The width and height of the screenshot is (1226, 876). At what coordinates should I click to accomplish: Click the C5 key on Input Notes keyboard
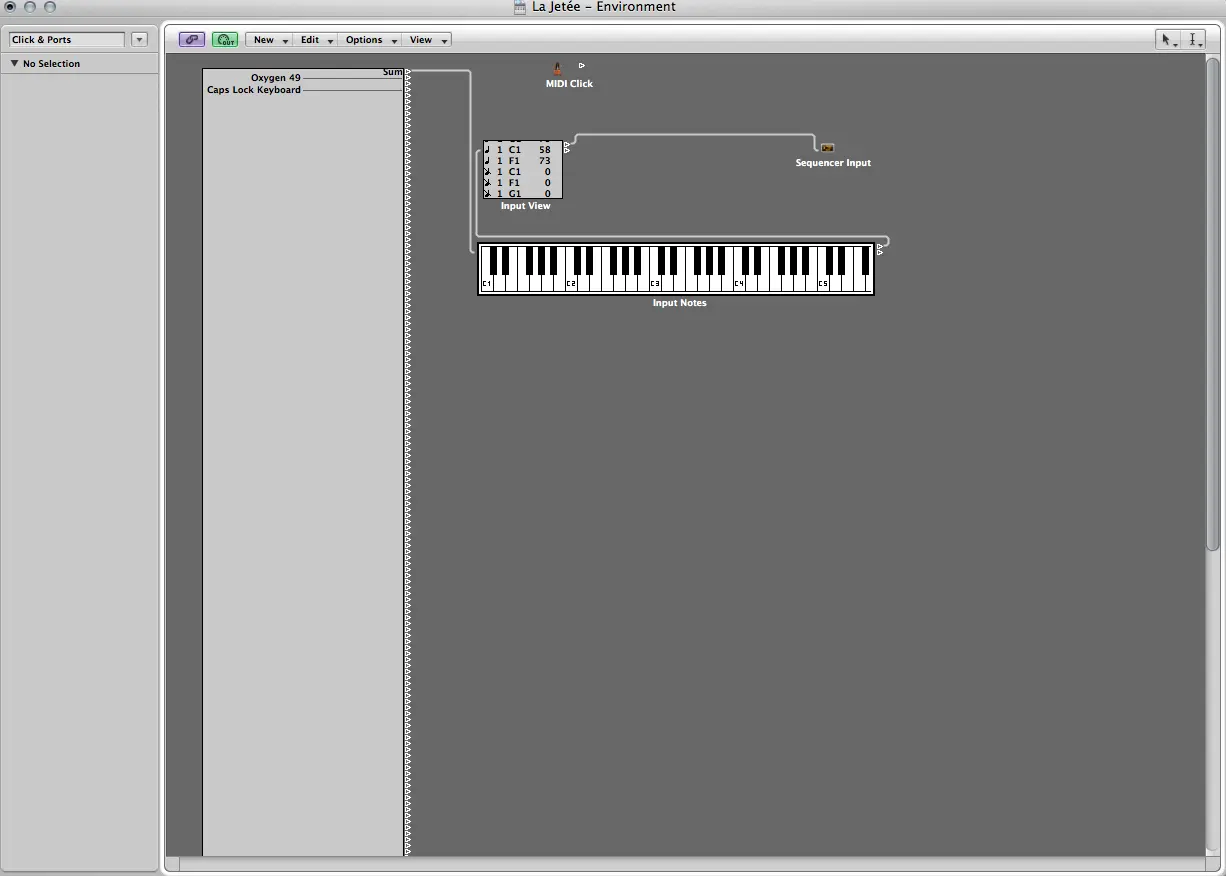(823, 283)
